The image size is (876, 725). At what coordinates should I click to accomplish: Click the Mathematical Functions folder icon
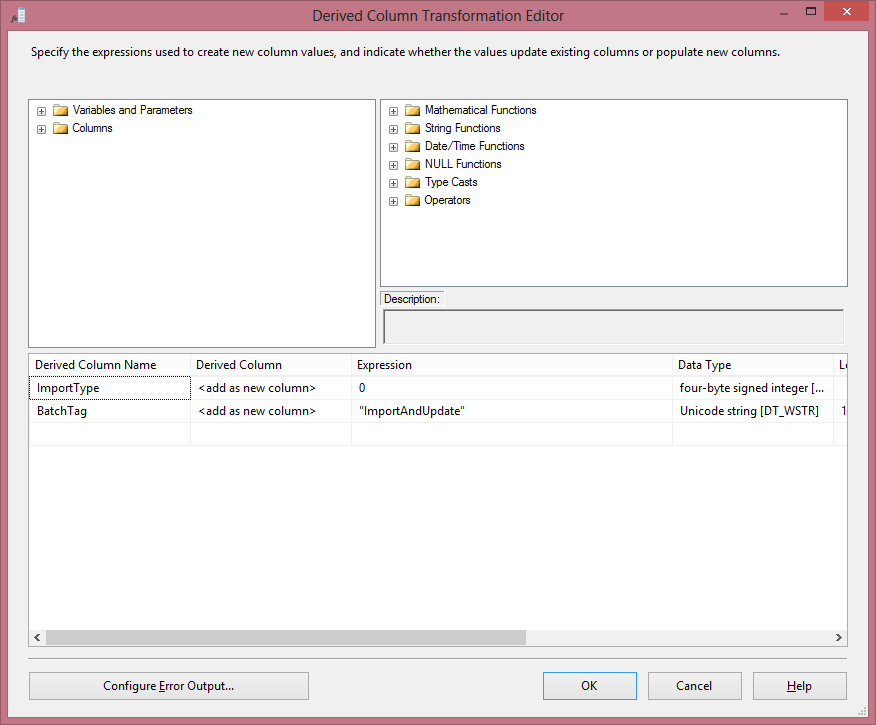[x=412, y=111]
